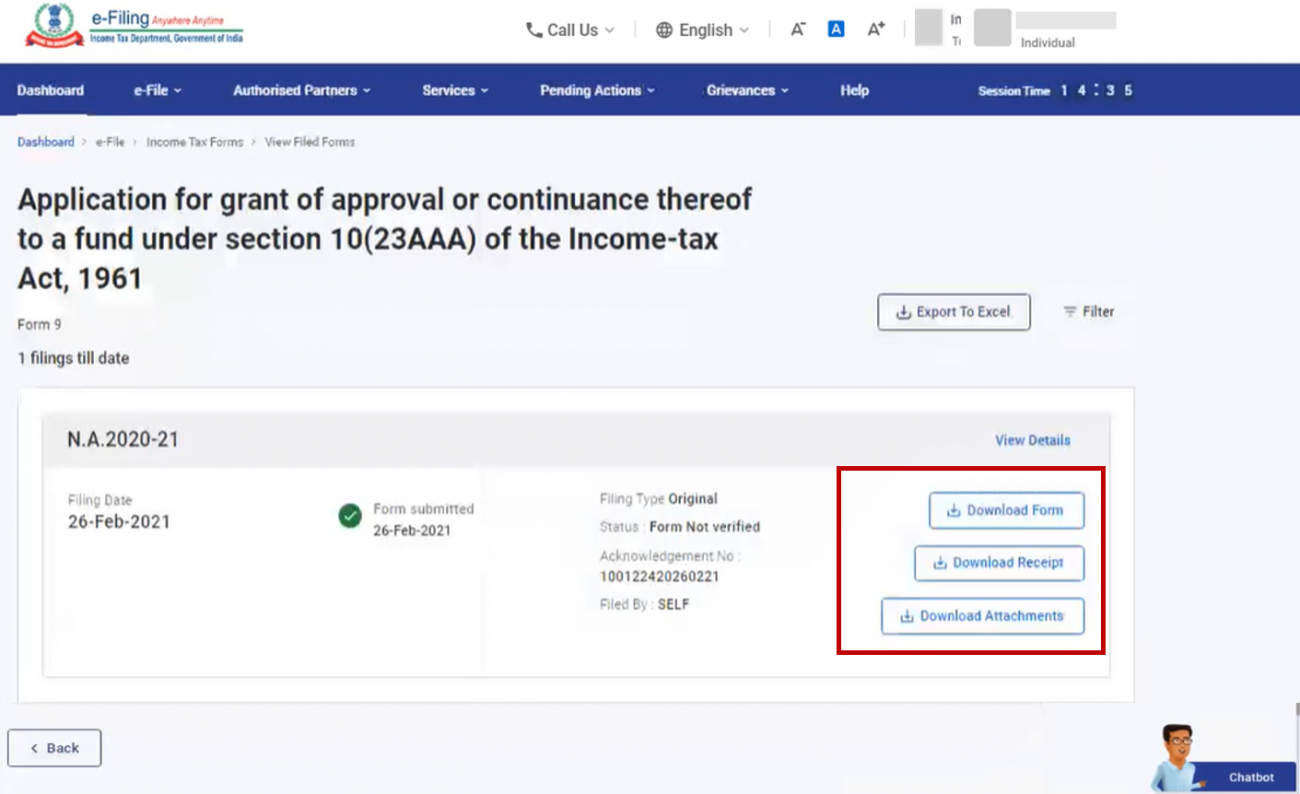Open the Help menu

[x=854, y=90]
